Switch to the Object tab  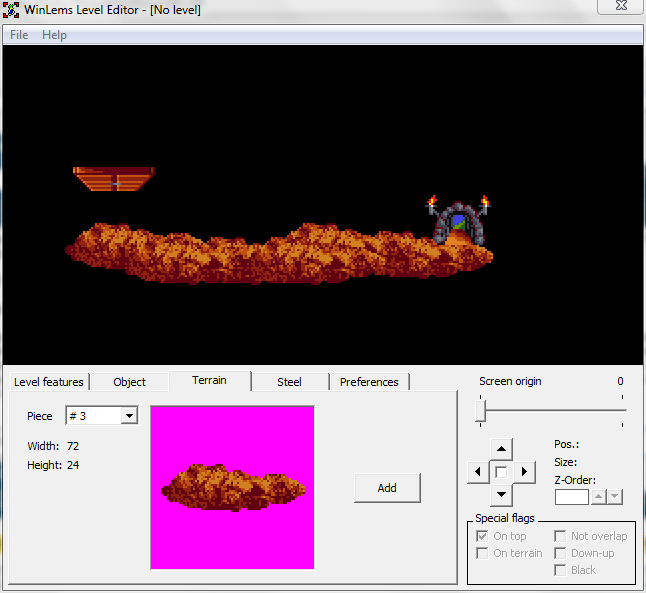tap(129, 382)
